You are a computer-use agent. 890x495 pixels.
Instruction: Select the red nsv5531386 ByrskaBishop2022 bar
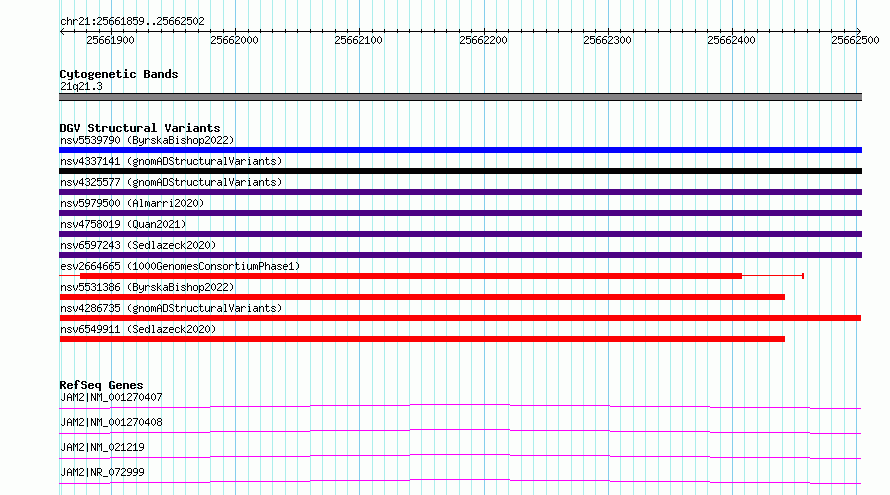point(422,297)
